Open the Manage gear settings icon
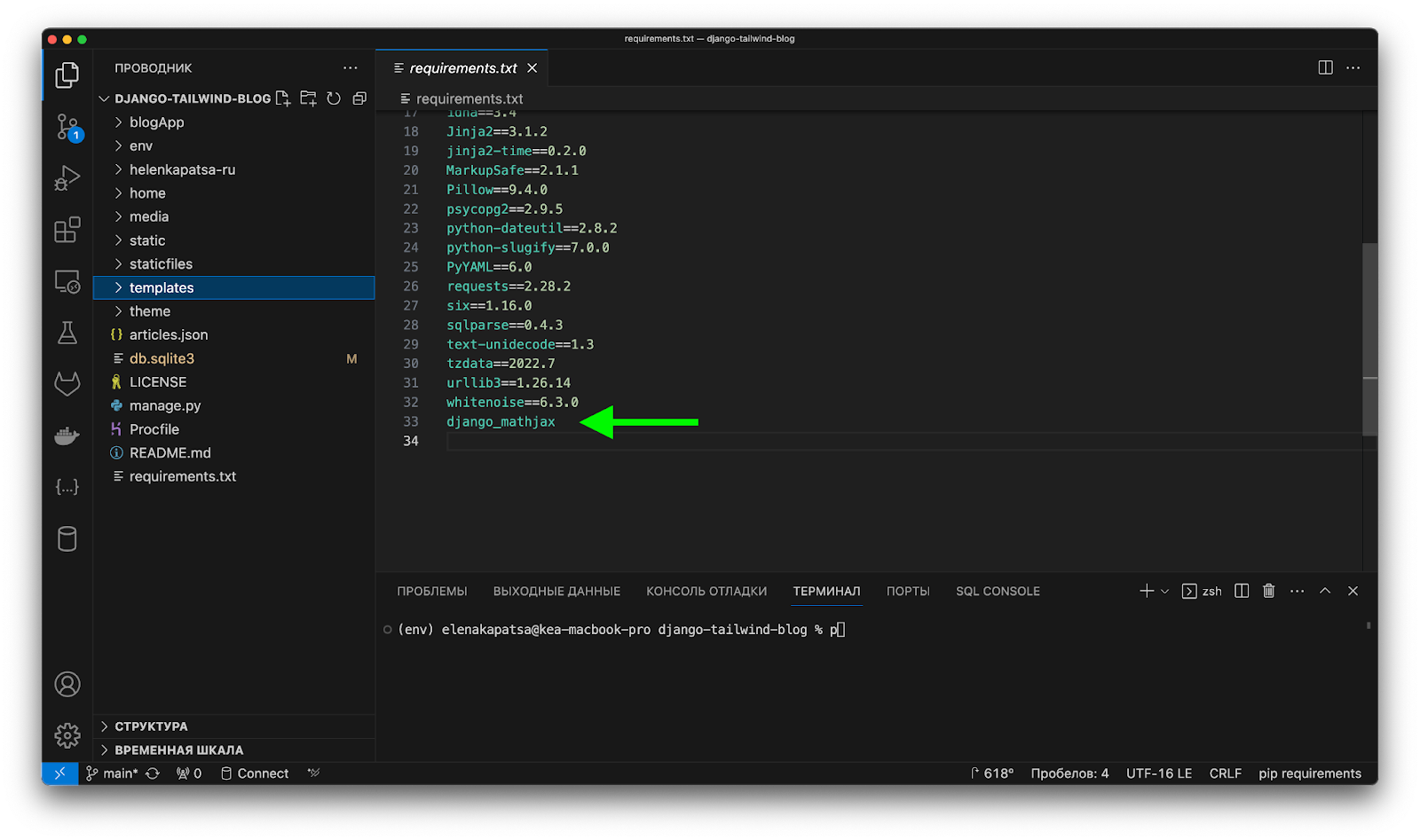Viewport: 1420px width, 840px height. coord(67,735)
